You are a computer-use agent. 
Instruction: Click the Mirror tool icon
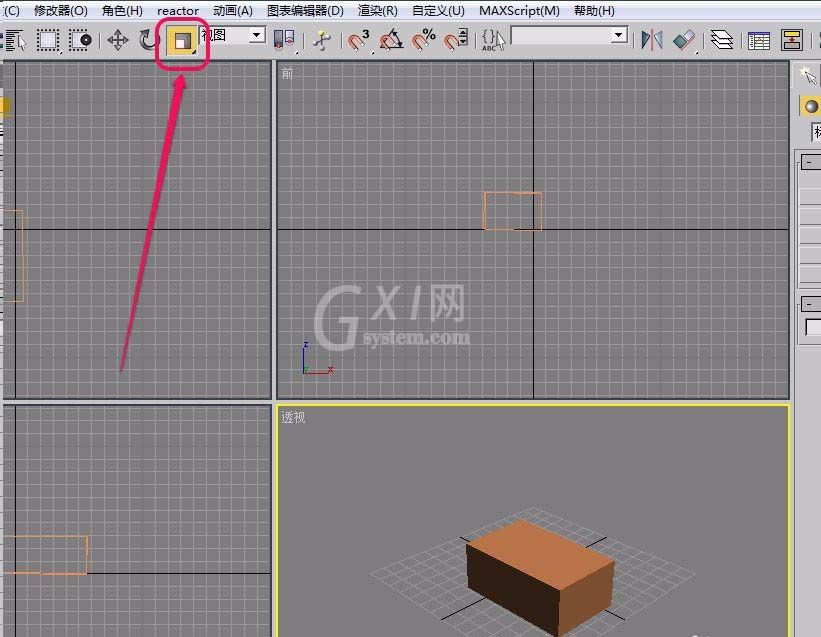652,40
